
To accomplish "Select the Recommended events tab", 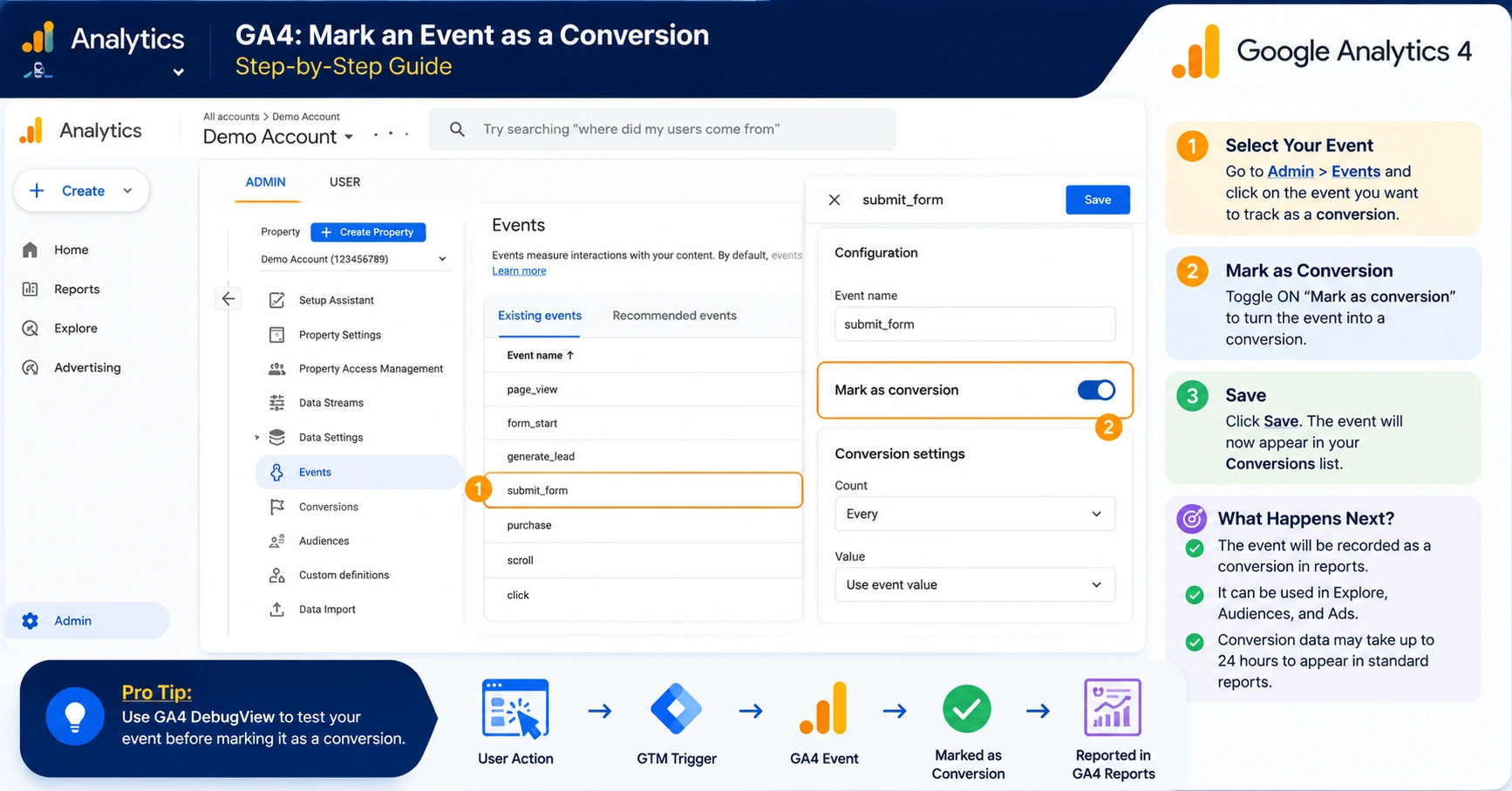I will click(674, 316).
